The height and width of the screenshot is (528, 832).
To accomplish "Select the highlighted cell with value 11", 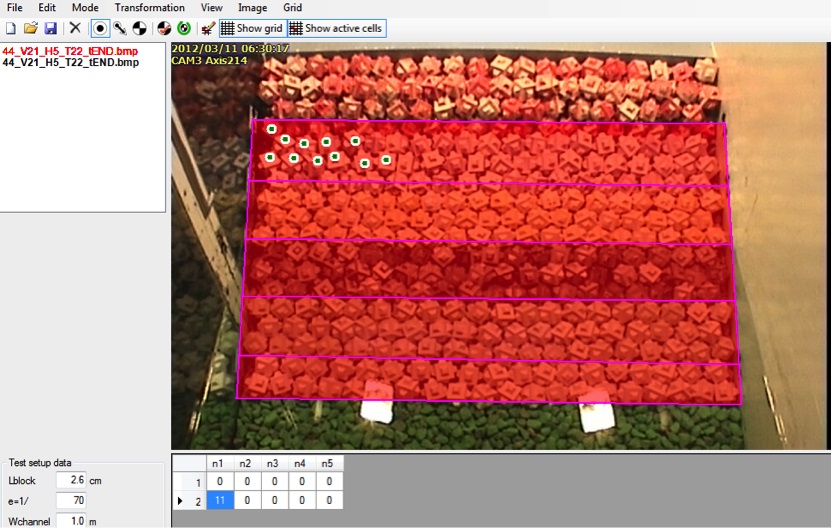I will [x=219, y=499].
